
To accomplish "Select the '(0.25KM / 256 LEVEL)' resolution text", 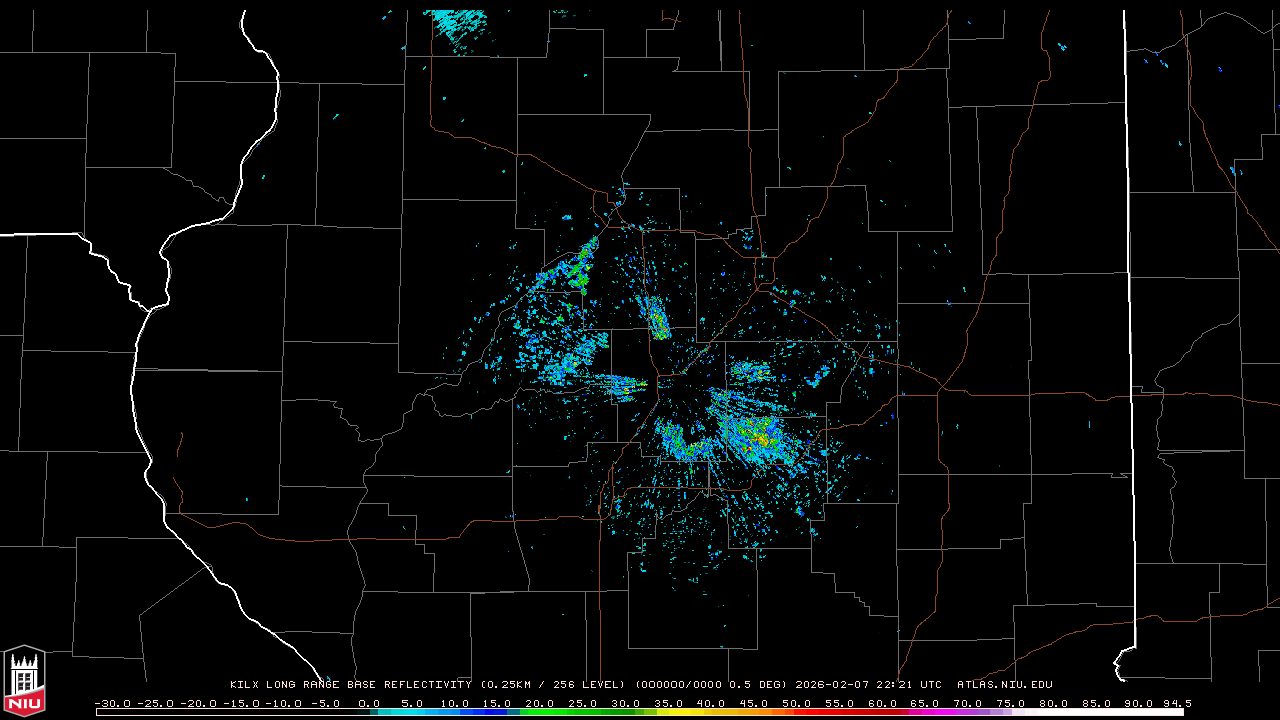I will (553, 685).
